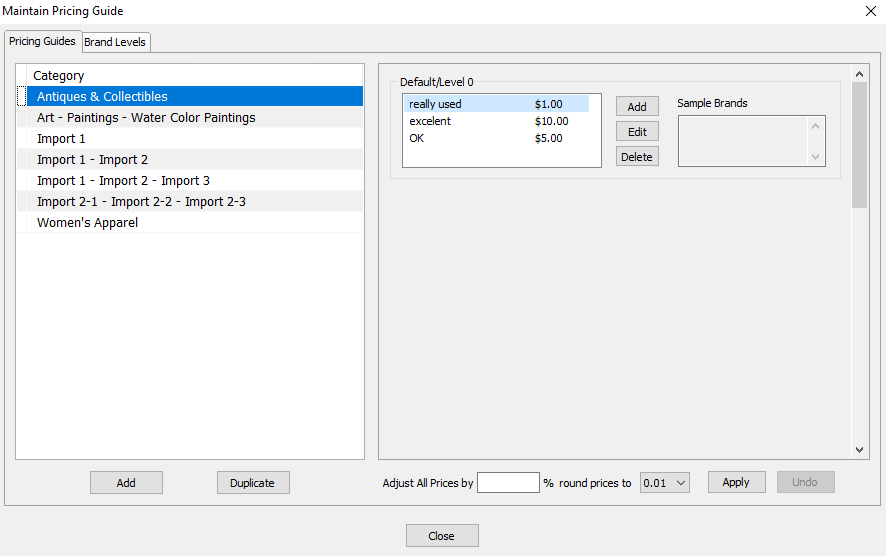Open the round prices to dropdown
886x556 pixels.
(664, 483)
